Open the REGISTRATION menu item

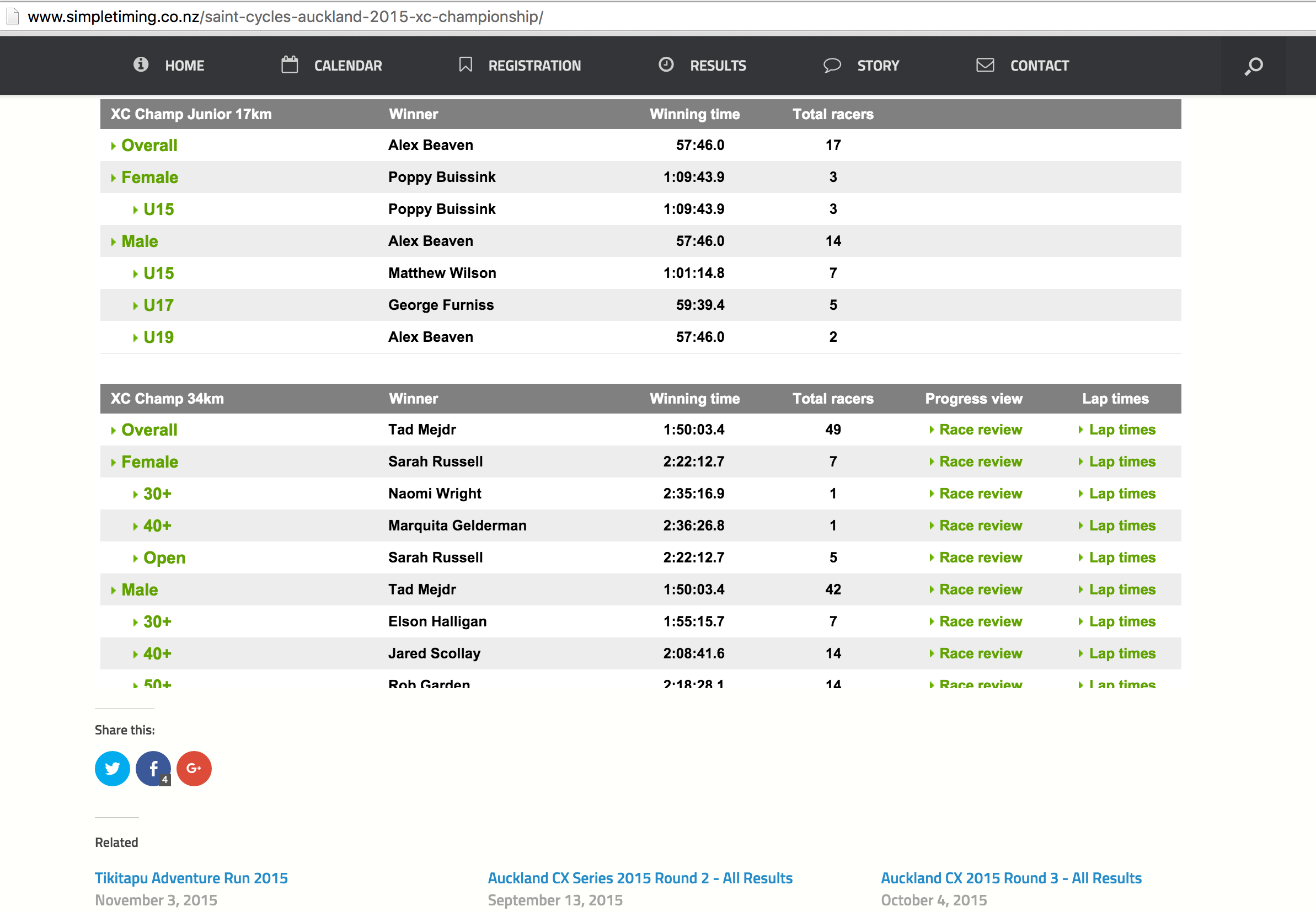tap(534, 66)
